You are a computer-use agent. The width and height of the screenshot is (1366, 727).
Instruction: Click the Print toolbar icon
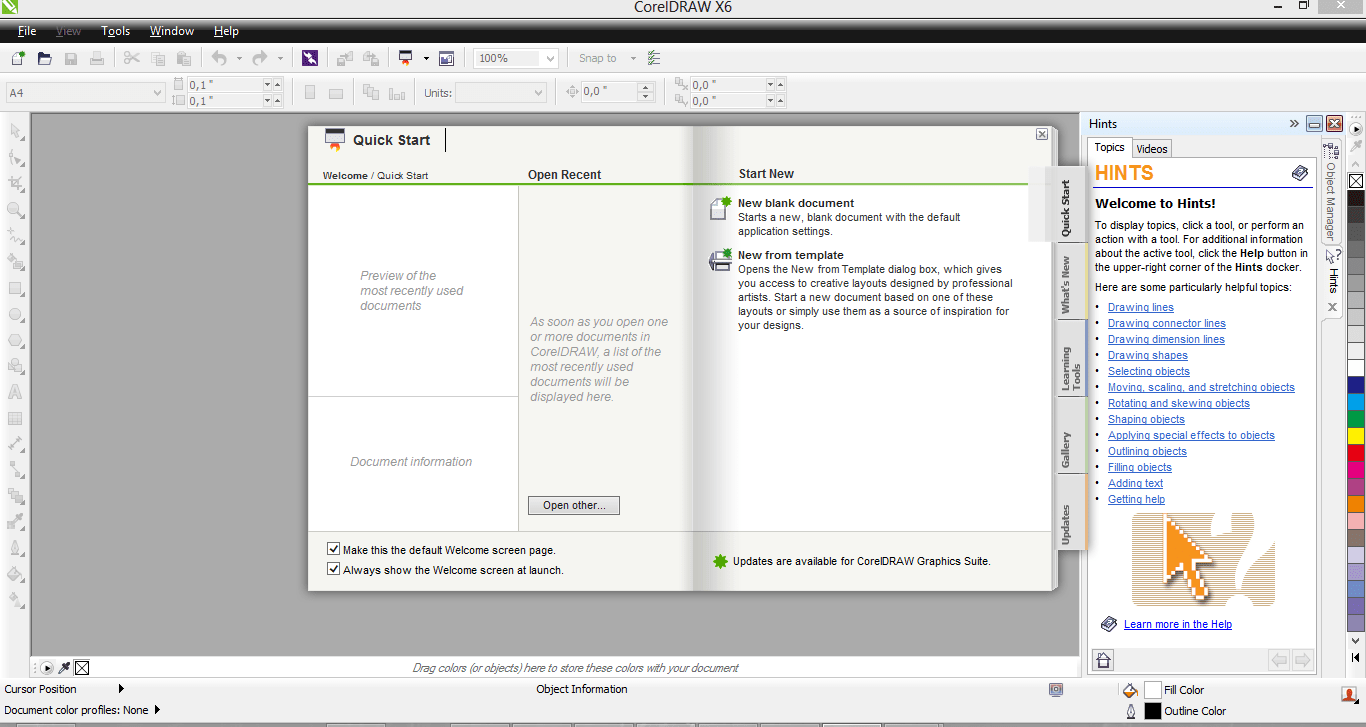coord(97,58)
